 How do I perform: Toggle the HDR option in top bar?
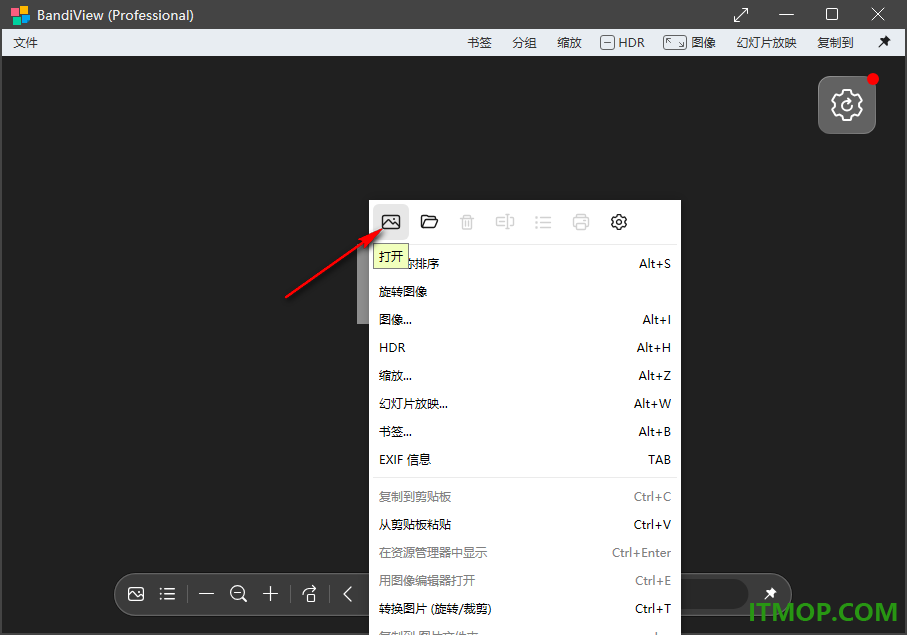(x=622, y=43)
